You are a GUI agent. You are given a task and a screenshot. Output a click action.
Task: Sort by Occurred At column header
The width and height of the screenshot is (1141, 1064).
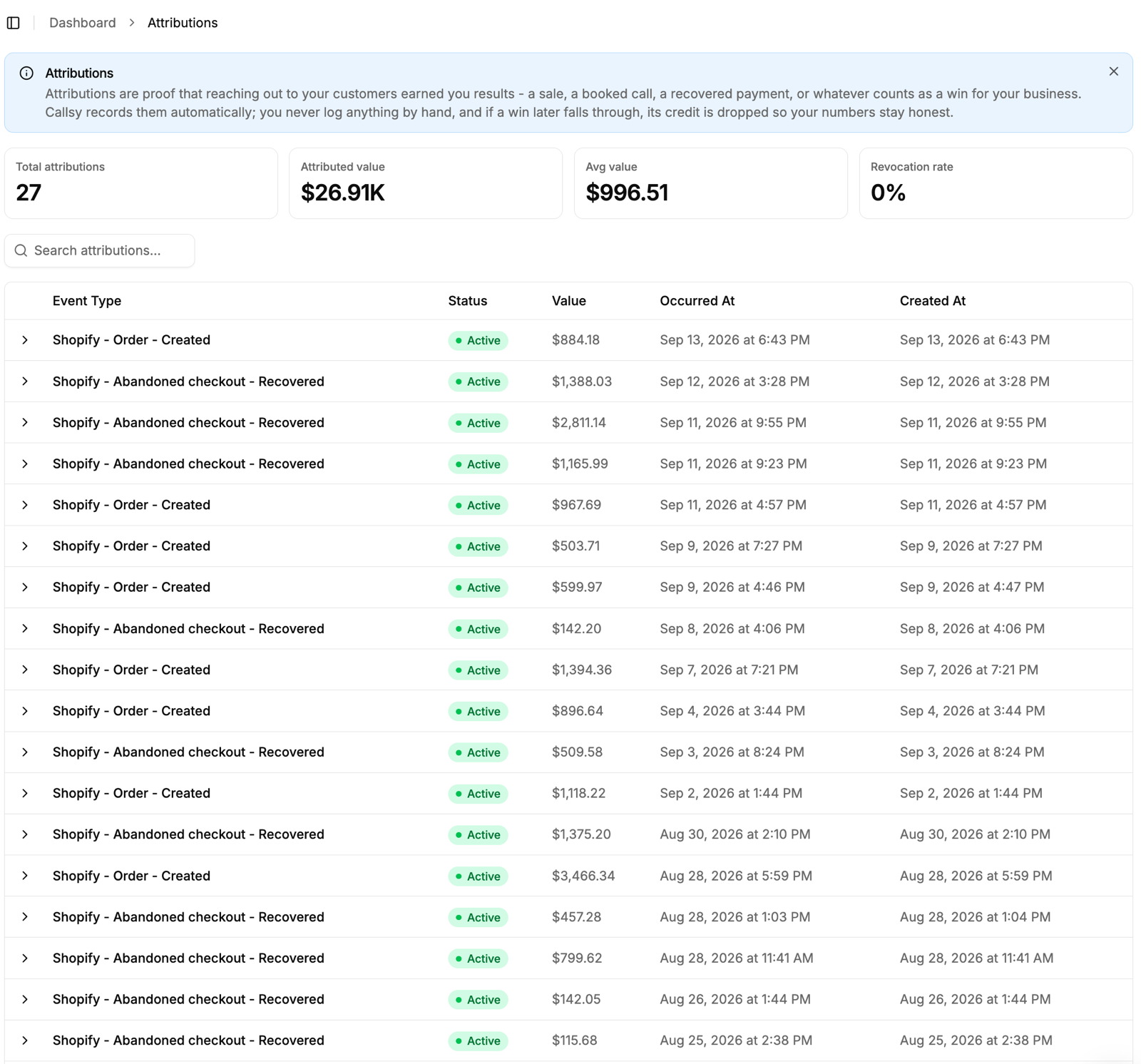697,301
